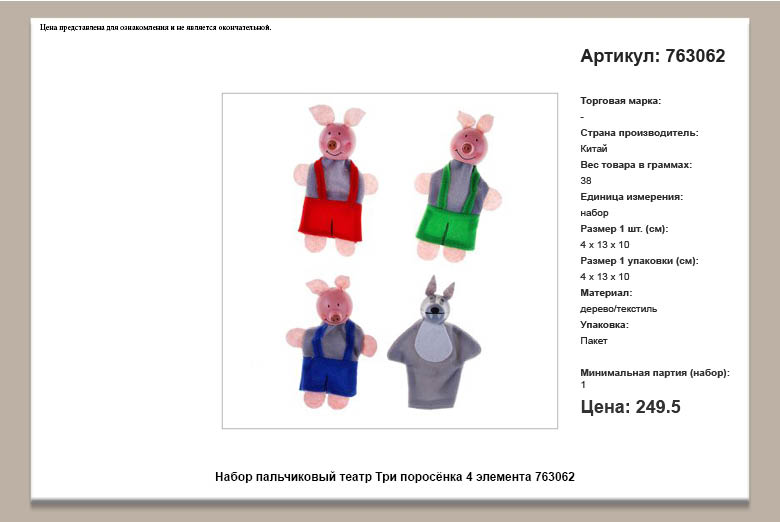Select the material value 'дерево/текстиль'
The width and height of the screenshot is (780, 522).
(x=618, y=309)
